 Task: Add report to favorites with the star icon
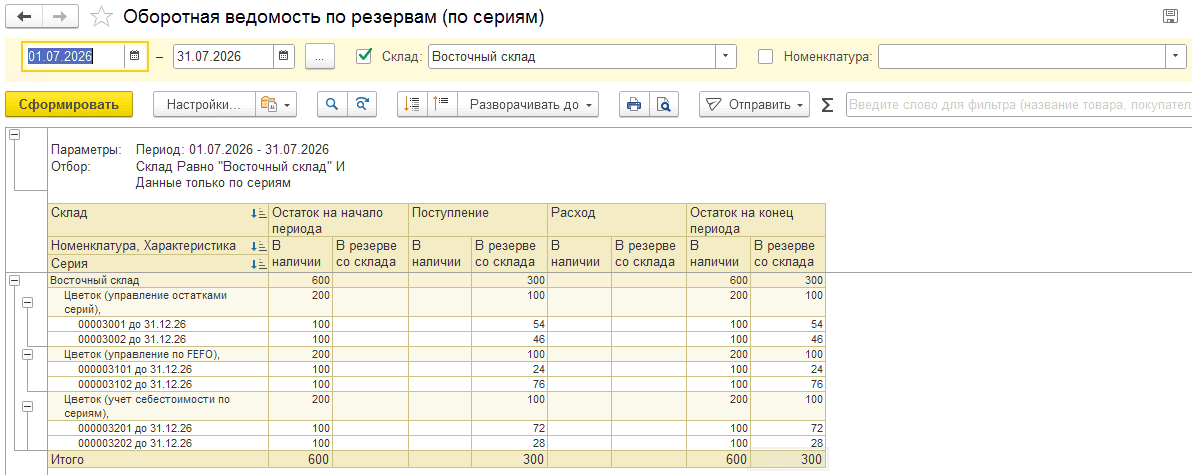click(x=100, y=17)
